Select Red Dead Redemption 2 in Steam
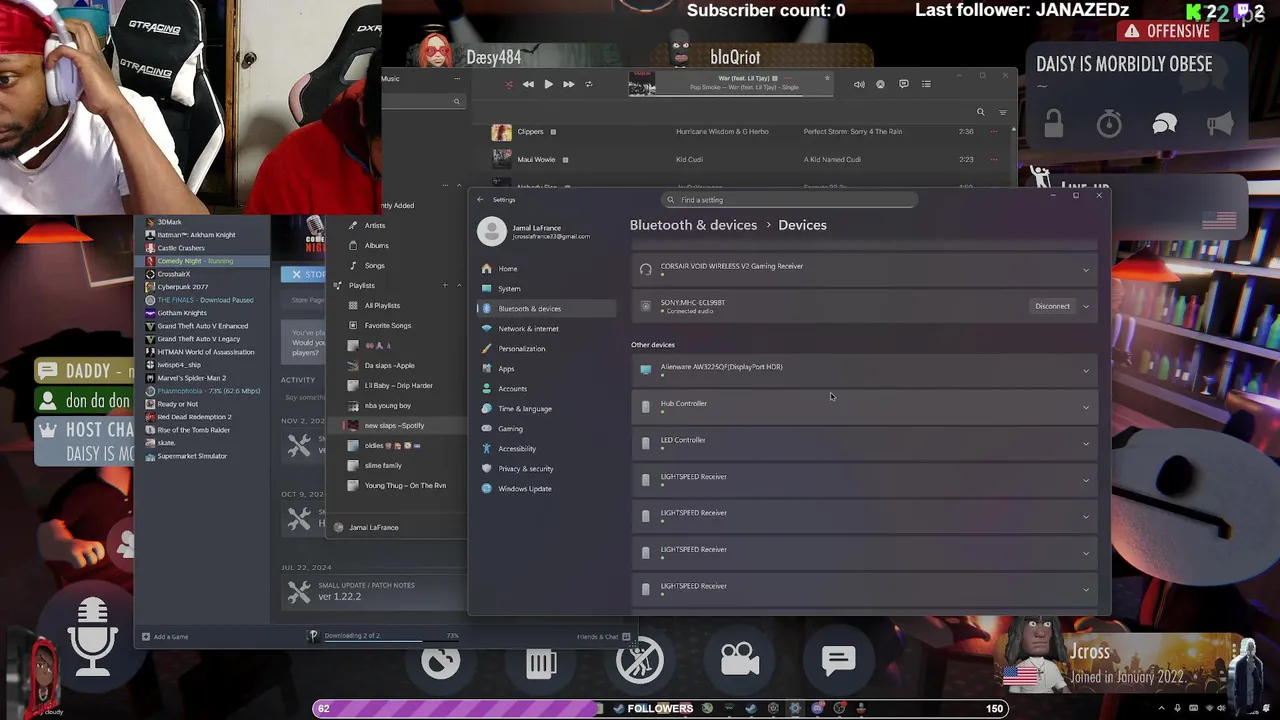1280x720 pixels. 194,416
